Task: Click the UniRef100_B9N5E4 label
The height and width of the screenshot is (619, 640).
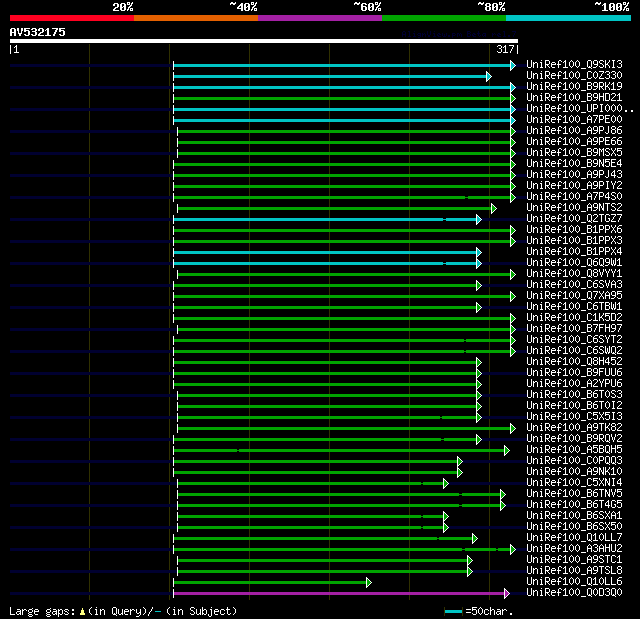Action: (x=574, y=164)
